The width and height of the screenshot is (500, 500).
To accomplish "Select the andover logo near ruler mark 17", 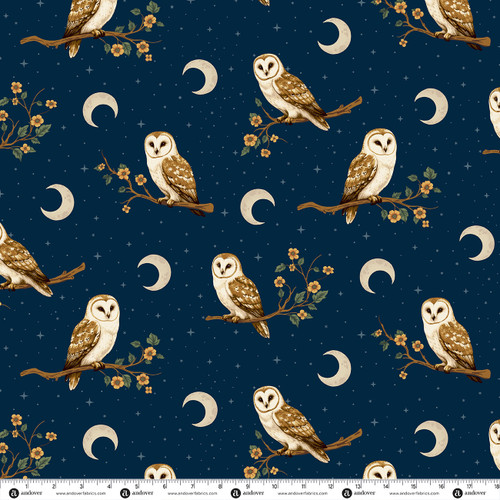I will tap(469, 493).
